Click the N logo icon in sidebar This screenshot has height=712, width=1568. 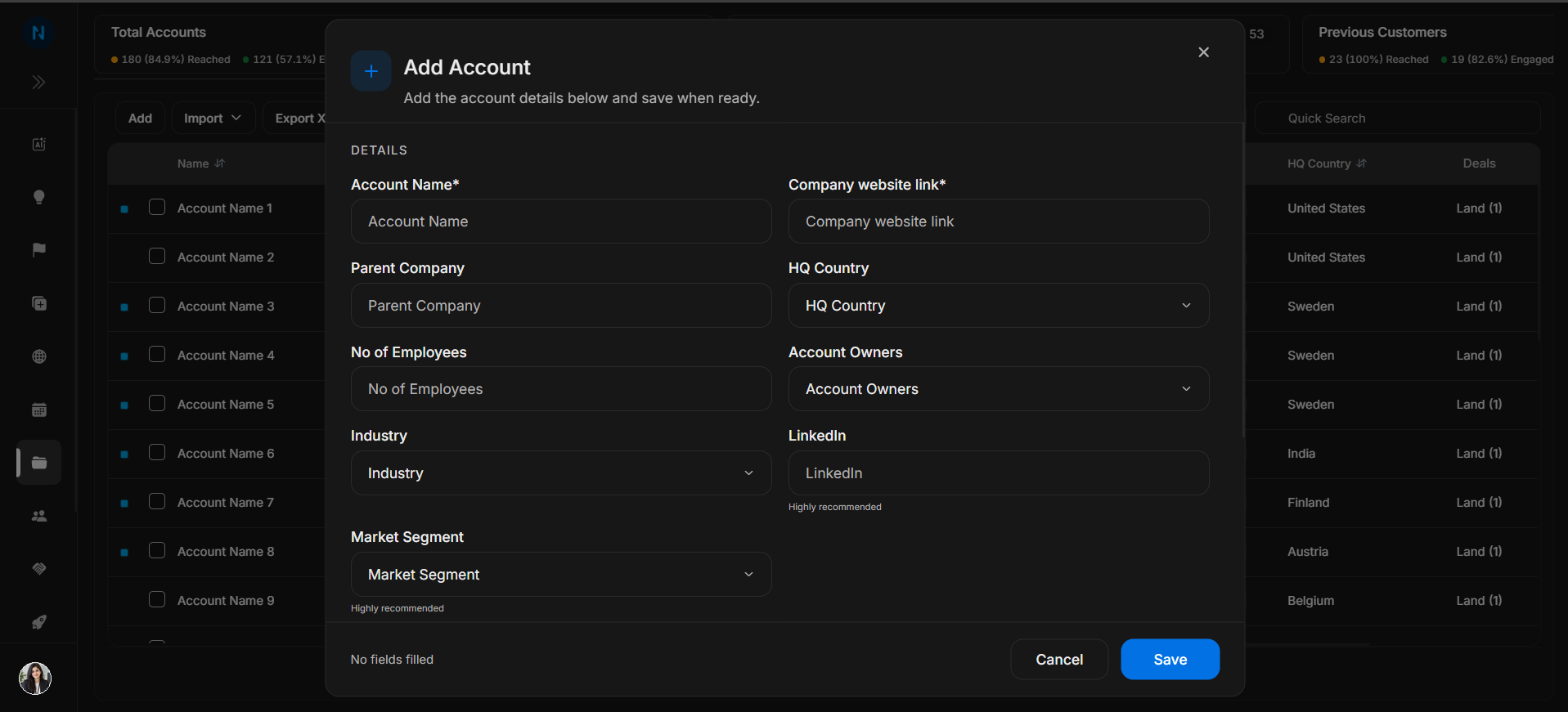pos(38,33)
